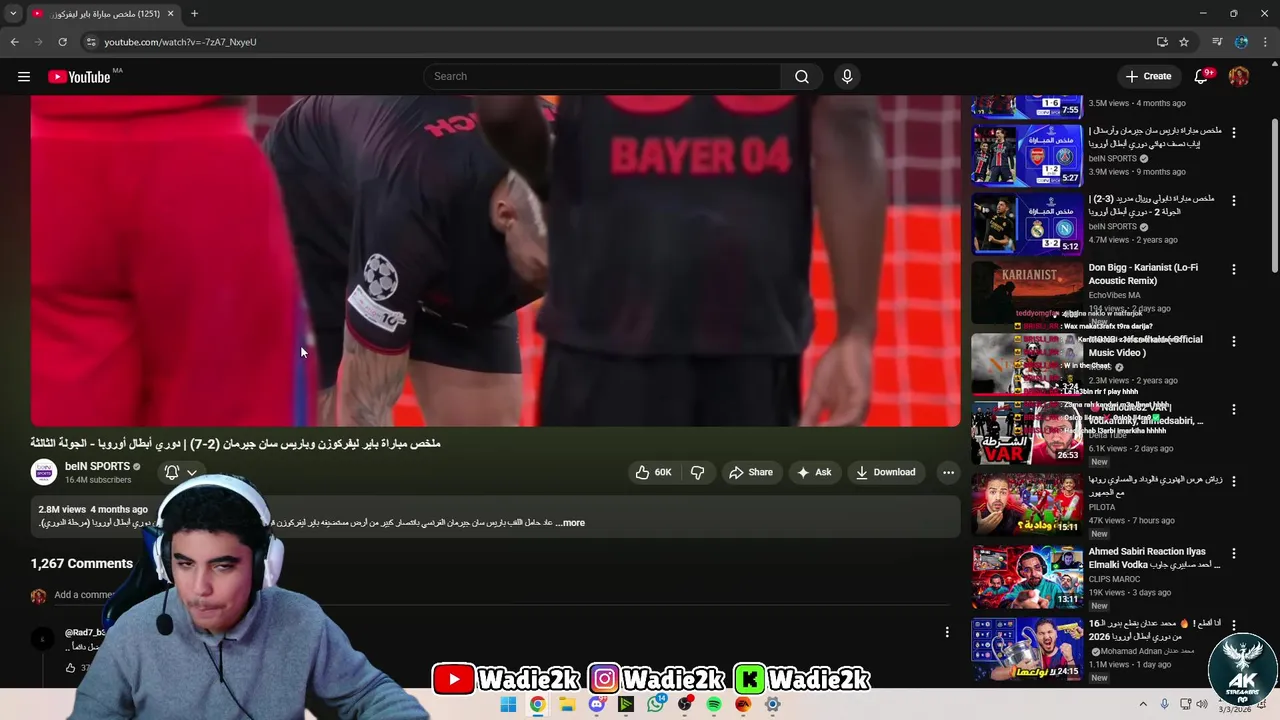Click the Arabic video title text
The image size is (1280, 720).
[x=235, y=443]
